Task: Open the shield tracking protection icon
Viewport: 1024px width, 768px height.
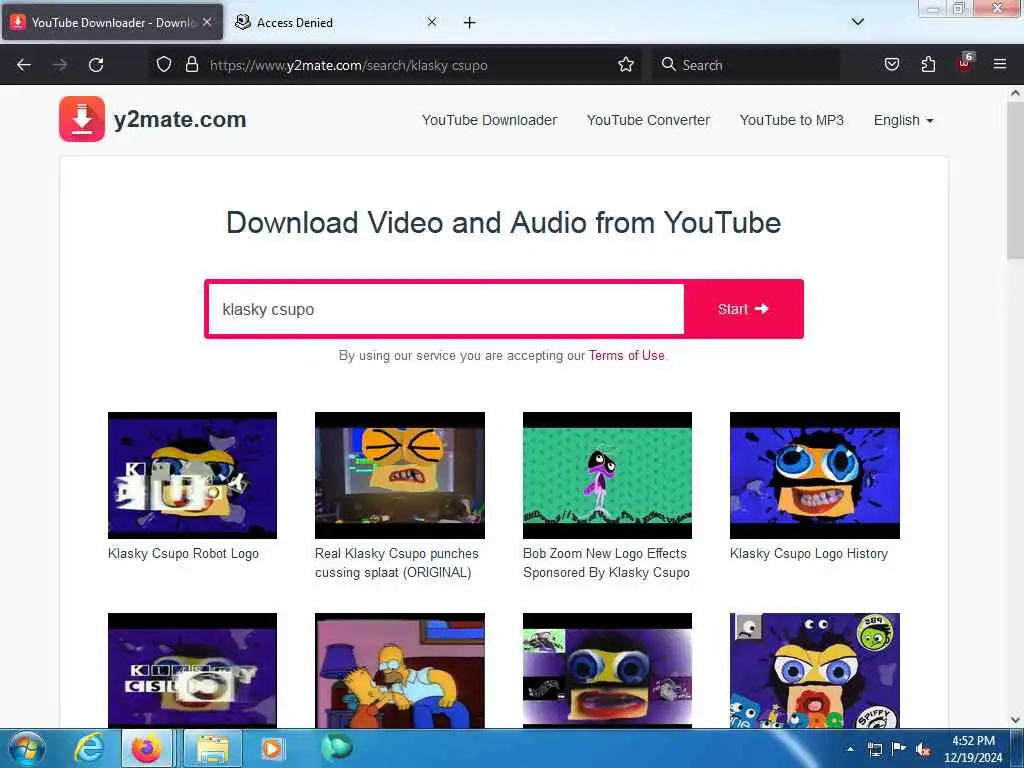Action: (x=164, y=65)
